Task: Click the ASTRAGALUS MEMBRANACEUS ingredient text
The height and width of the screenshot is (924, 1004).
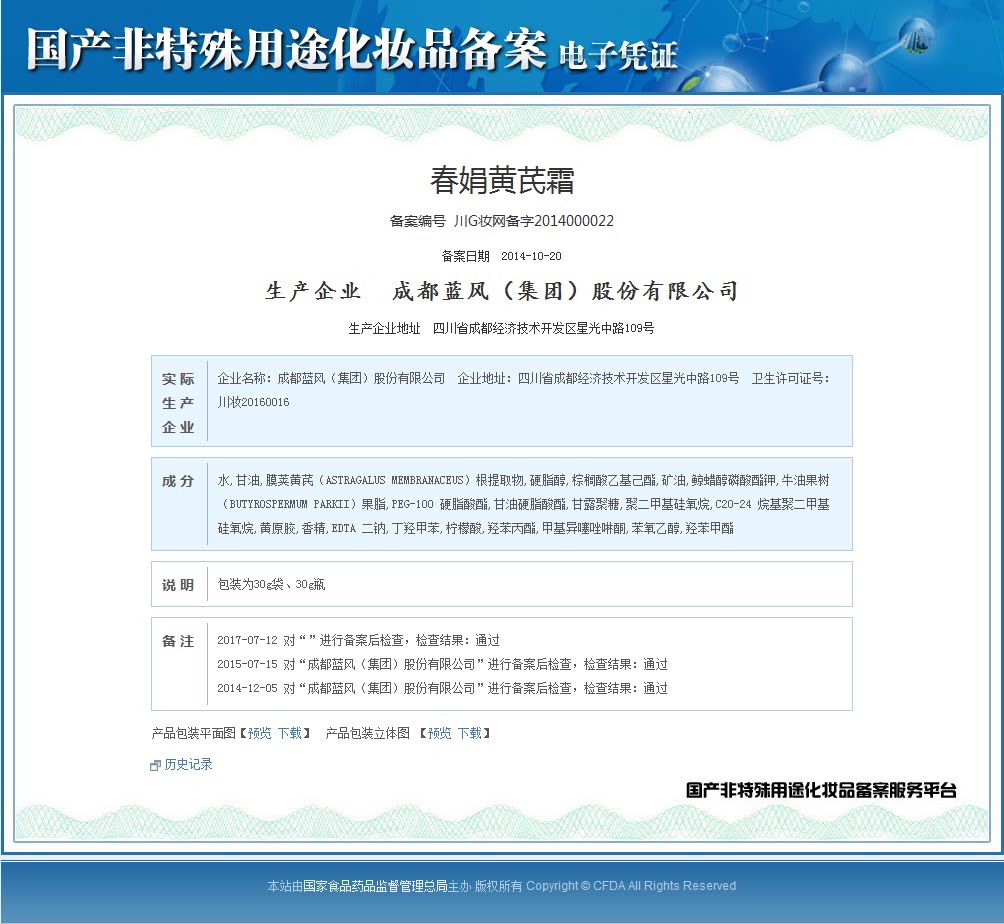Action: click(394, 480)
